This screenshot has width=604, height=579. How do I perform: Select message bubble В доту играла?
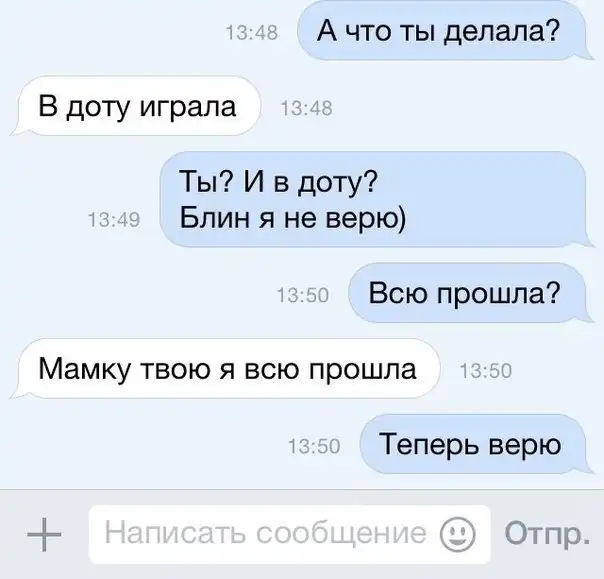(x=139, y=106)
